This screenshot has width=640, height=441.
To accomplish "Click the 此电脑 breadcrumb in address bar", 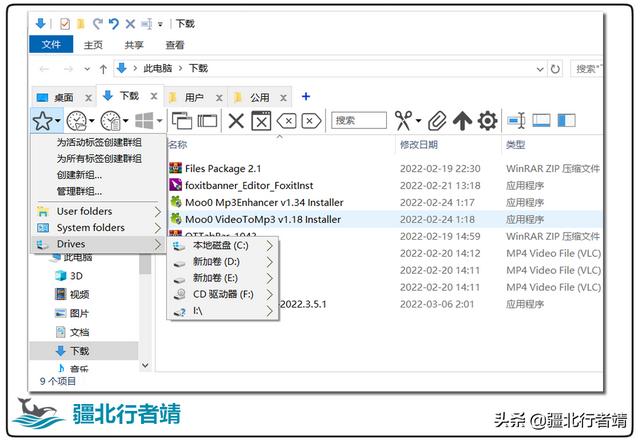I will 158,69.
